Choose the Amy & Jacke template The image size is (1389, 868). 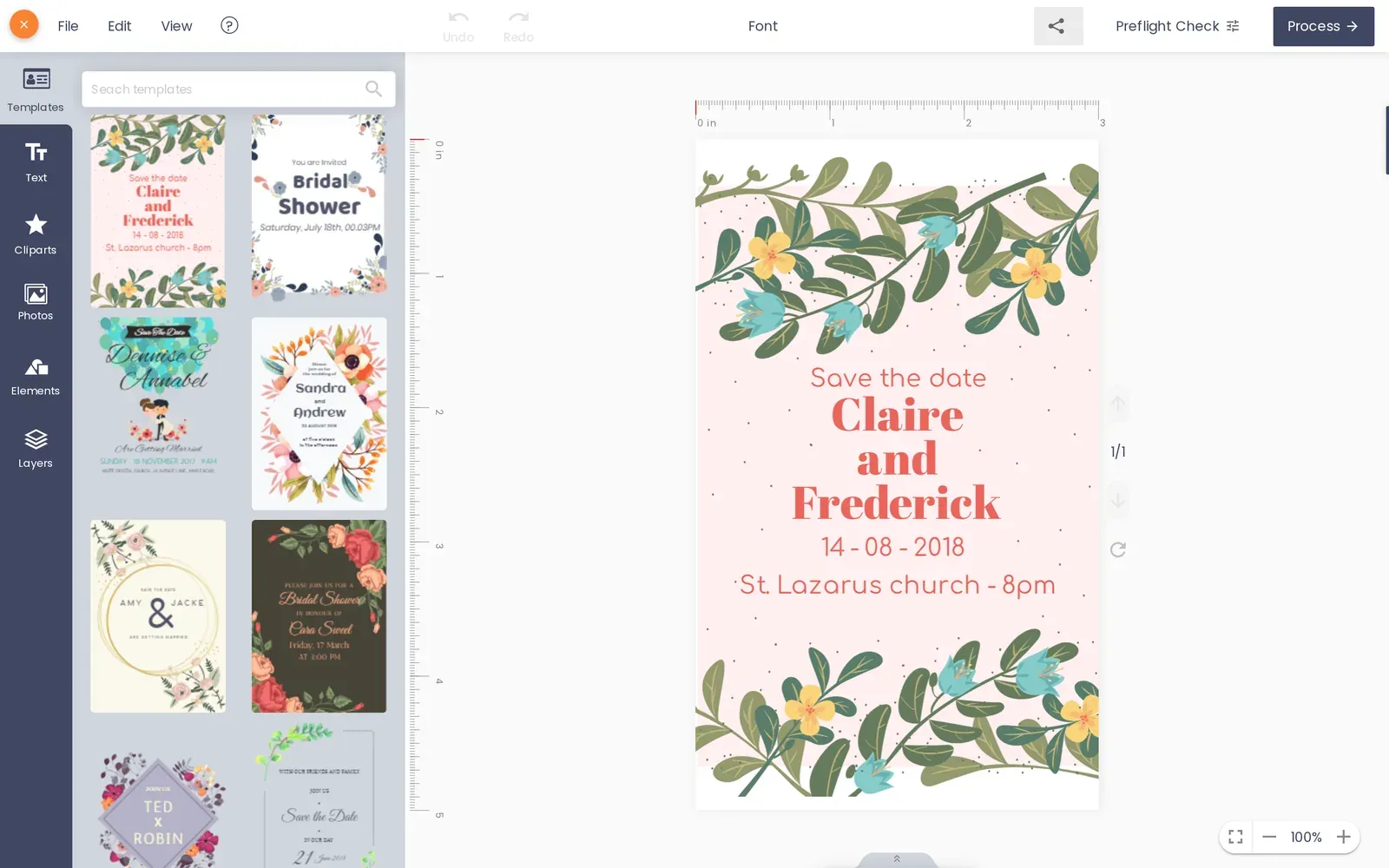pyautogui.click(x=158, y=616)
